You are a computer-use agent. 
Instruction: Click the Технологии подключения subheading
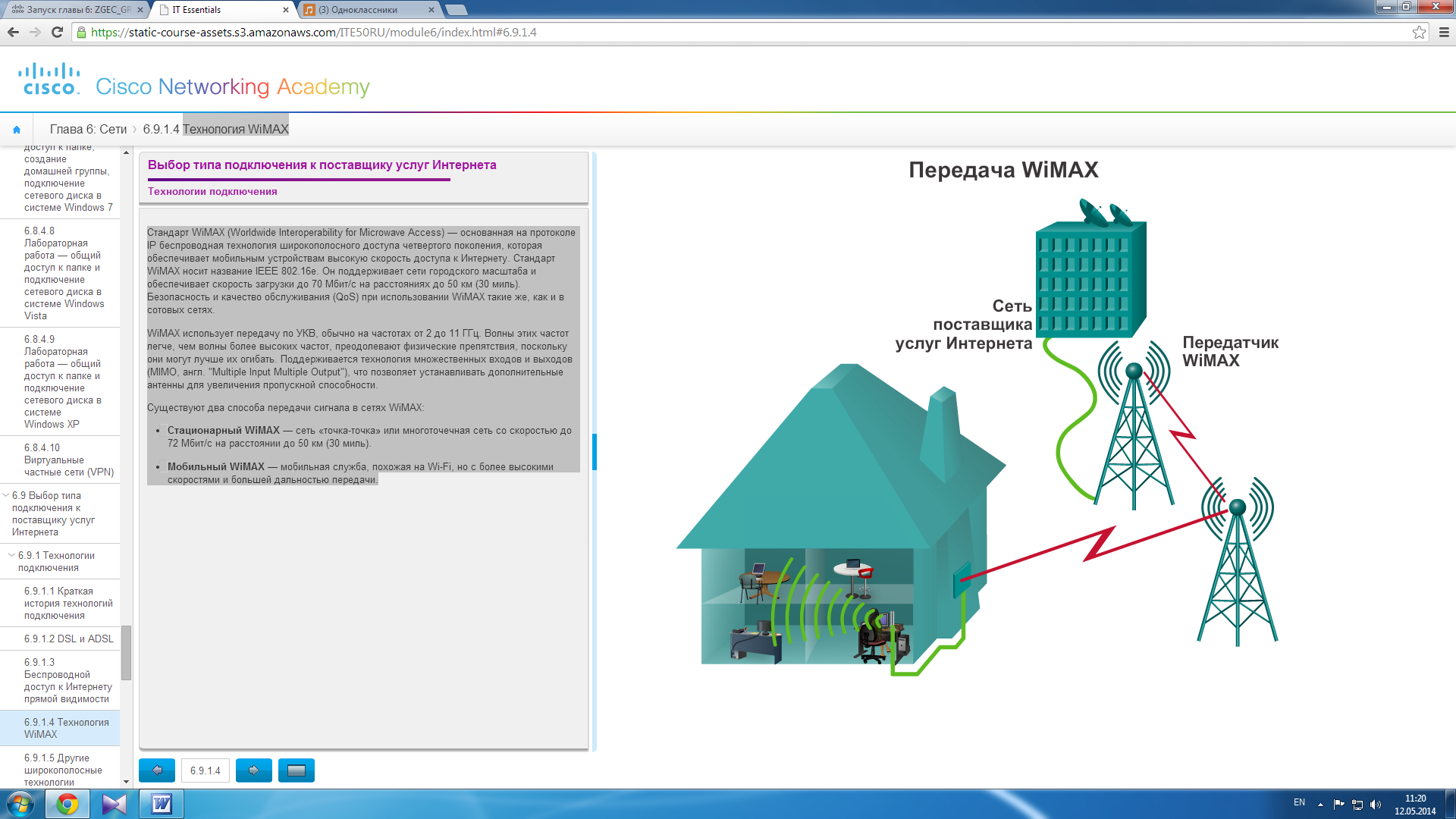(212, 191)
